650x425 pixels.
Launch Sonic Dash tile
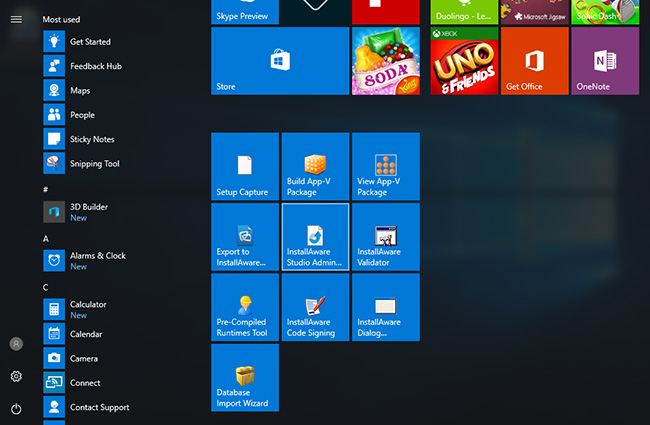pos(605,12)
